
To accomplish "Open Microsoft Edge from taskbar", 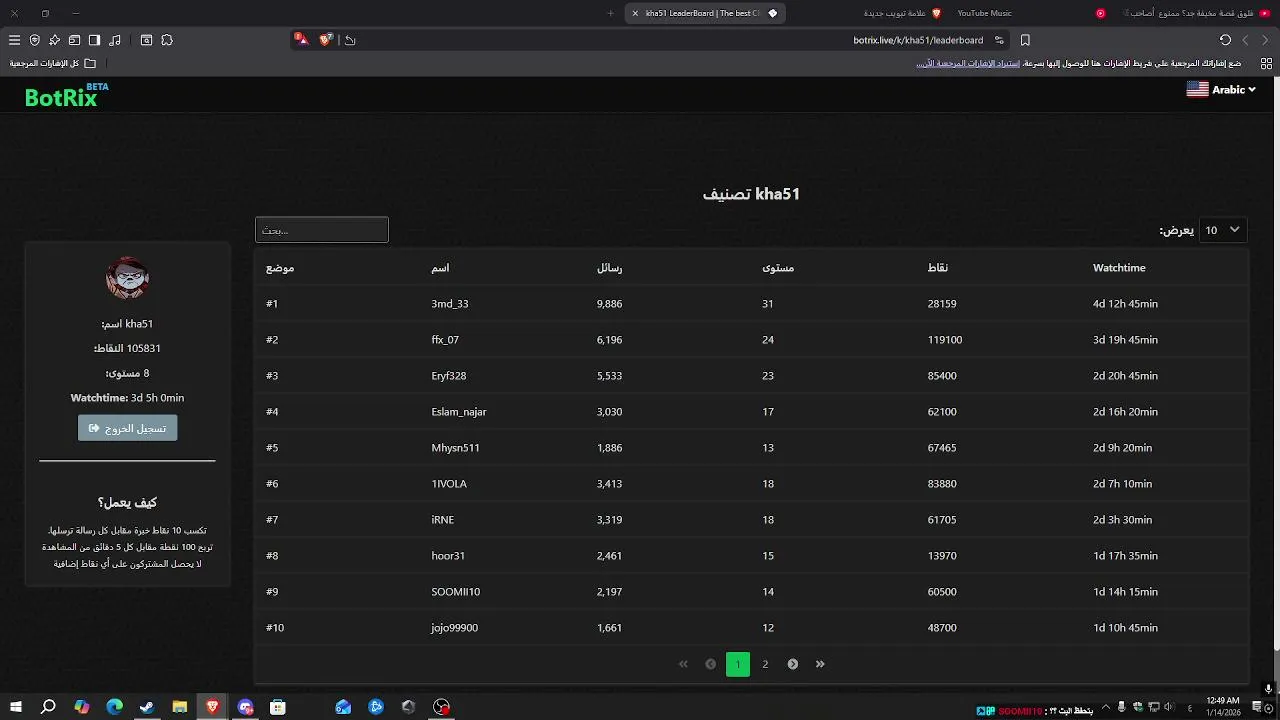I will point(114,707).
